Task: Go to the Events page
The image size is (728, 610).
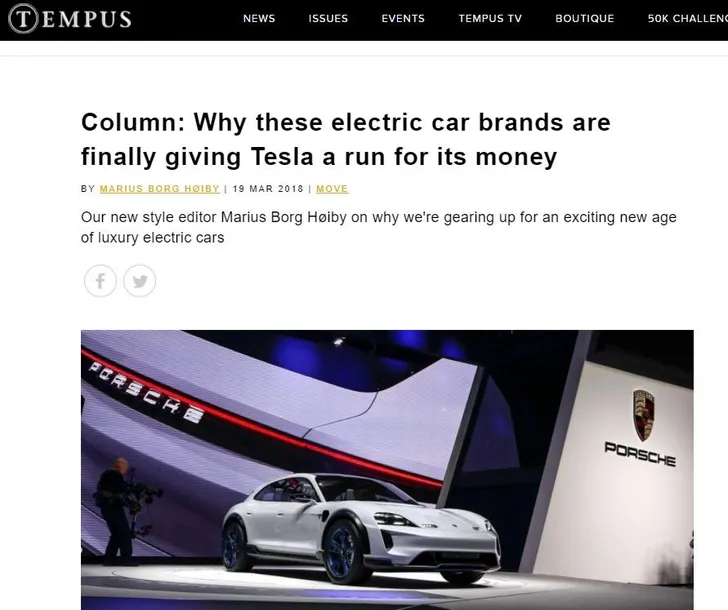Action: (x=403, y=19)
